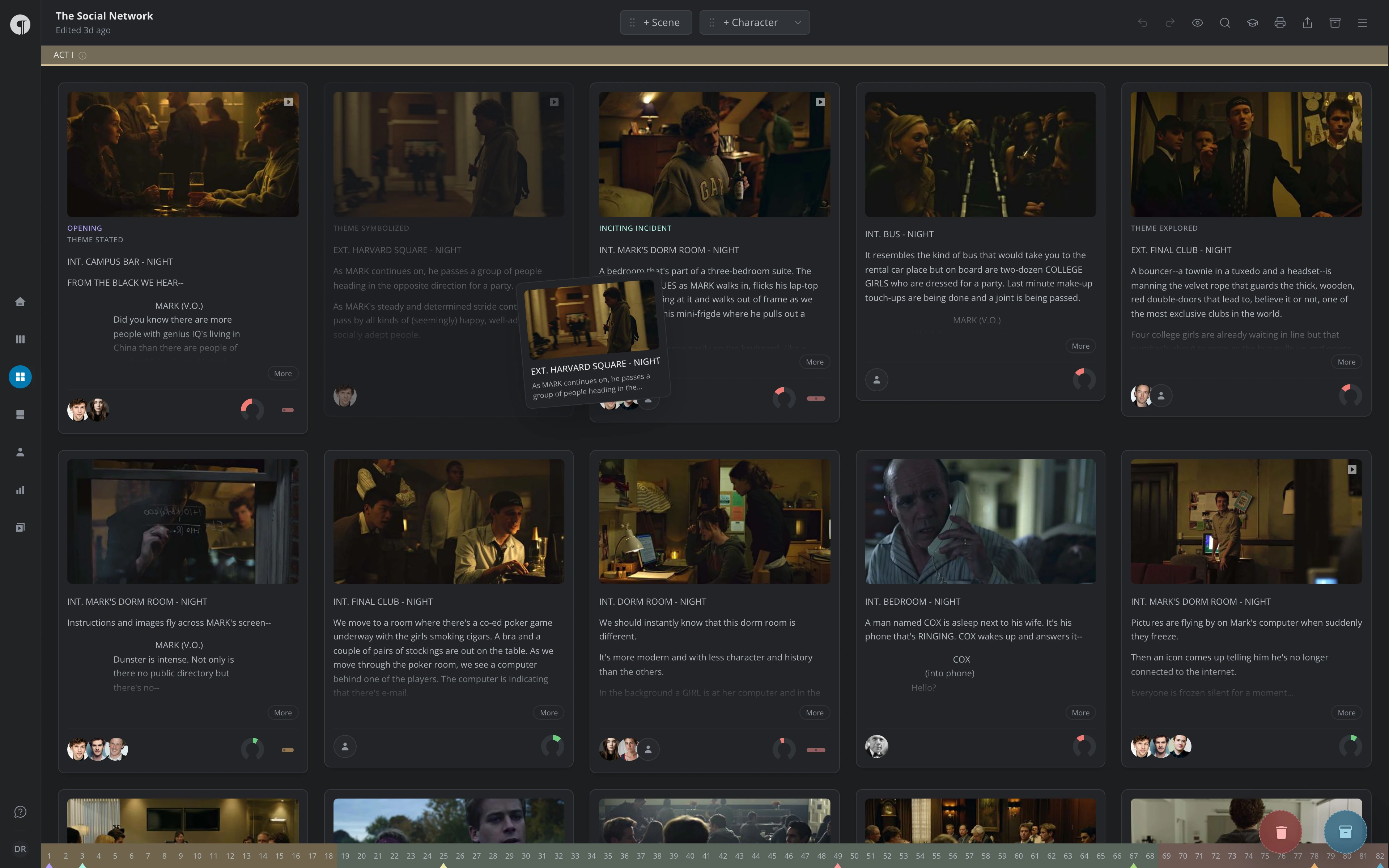Screen dimensions: 1389x868
Task: Open the help question mark icon
Action: point(20,812)
